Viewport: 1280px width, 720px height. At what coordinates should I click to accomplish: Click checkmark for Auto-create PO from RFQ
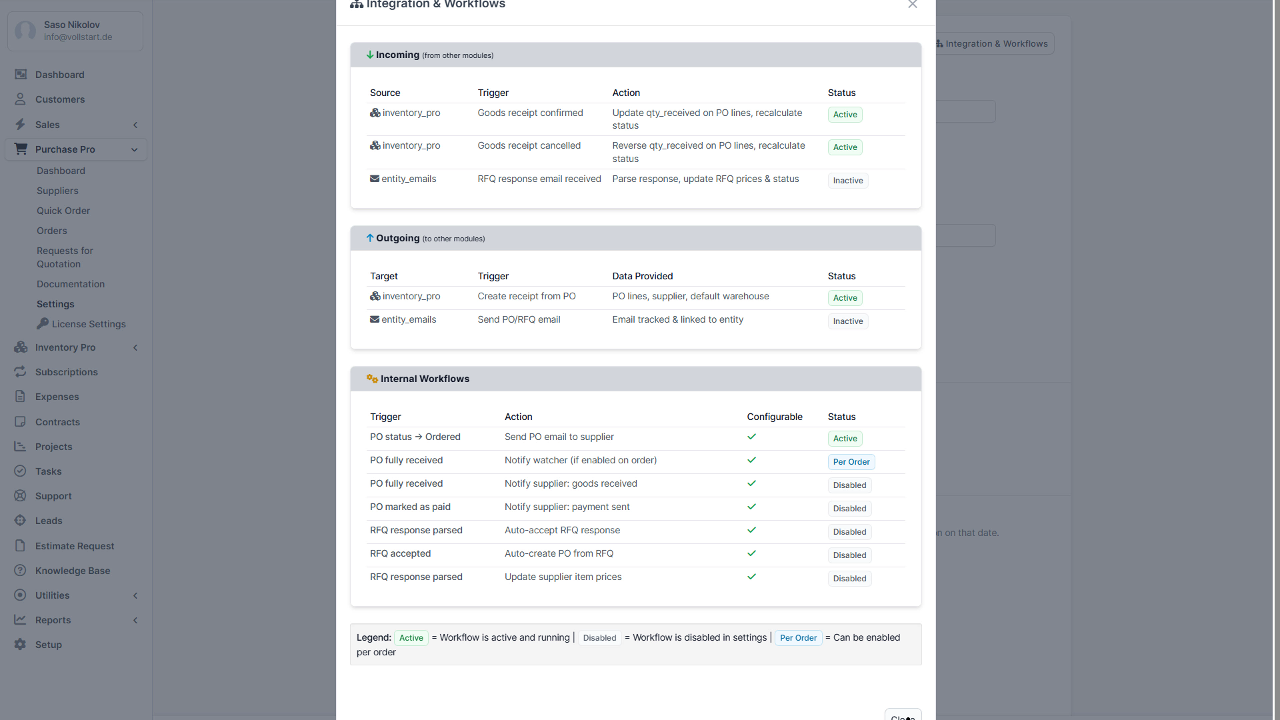click(752, 553)
